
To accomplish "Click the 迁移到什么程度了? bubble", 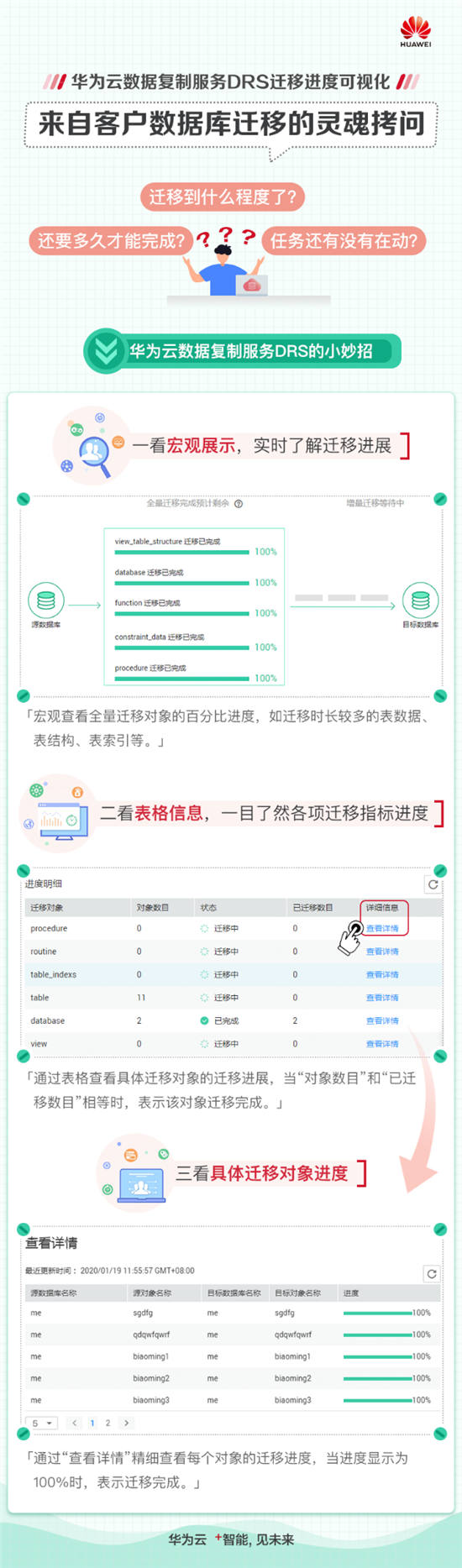I will [223, 197].
